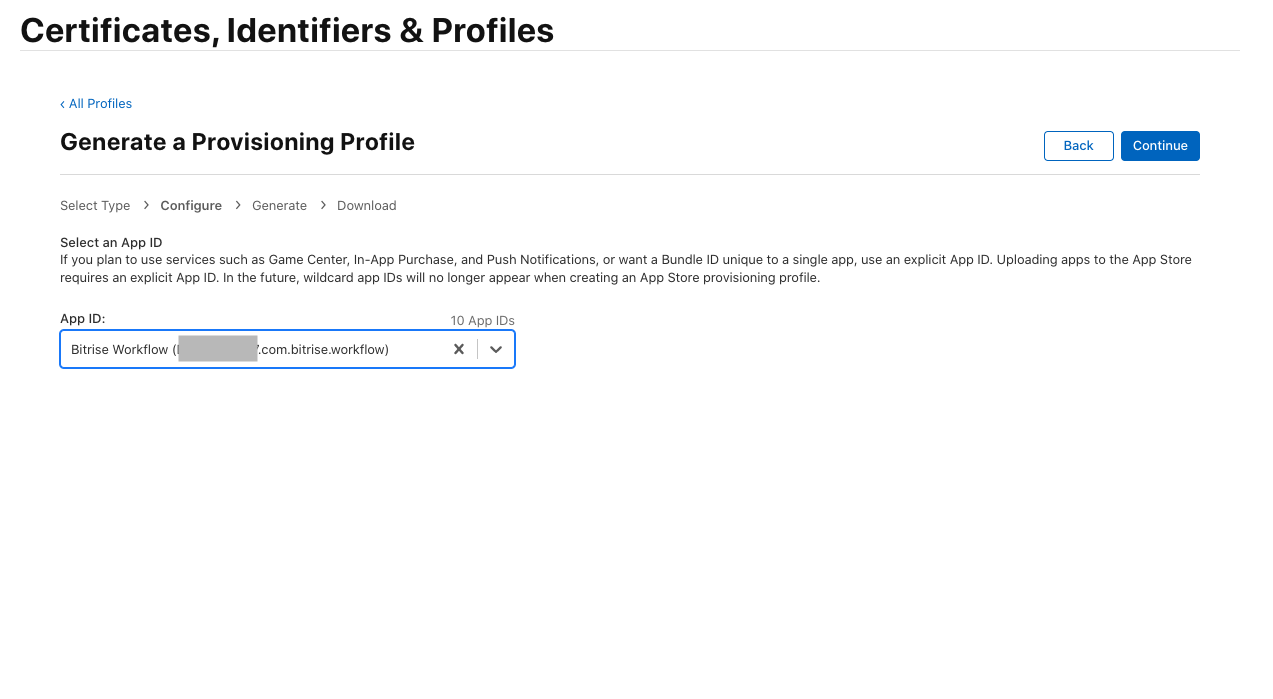The image size is (1273, 699).
Task: Click the chevron after Select Type
Action: (146, 205)
